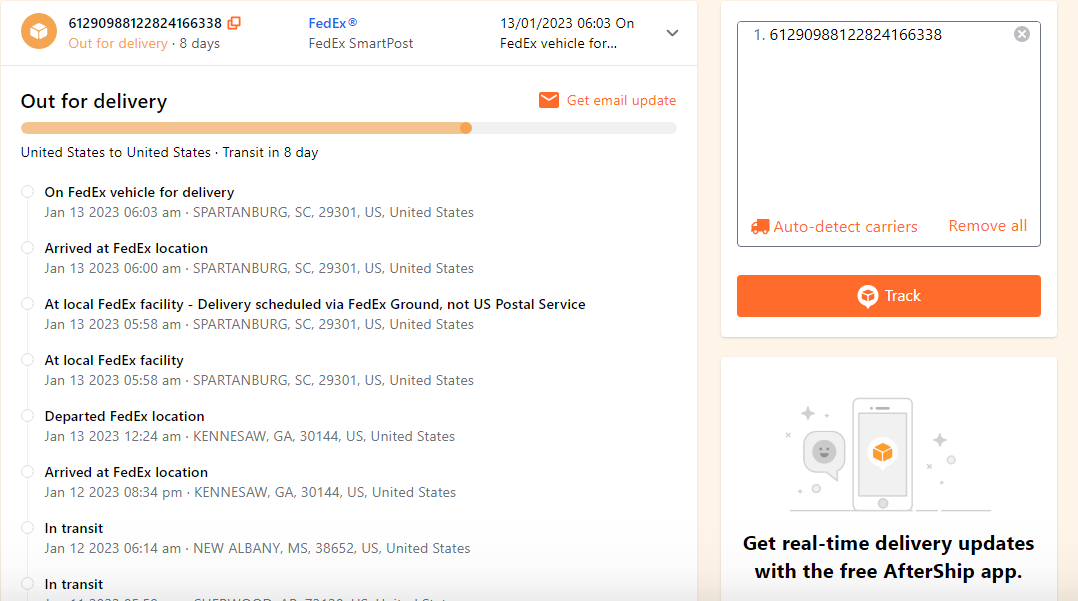This screenshot has width=1078, height=601.
Task: Click the envelope email icon
Action: click(549, 100)
